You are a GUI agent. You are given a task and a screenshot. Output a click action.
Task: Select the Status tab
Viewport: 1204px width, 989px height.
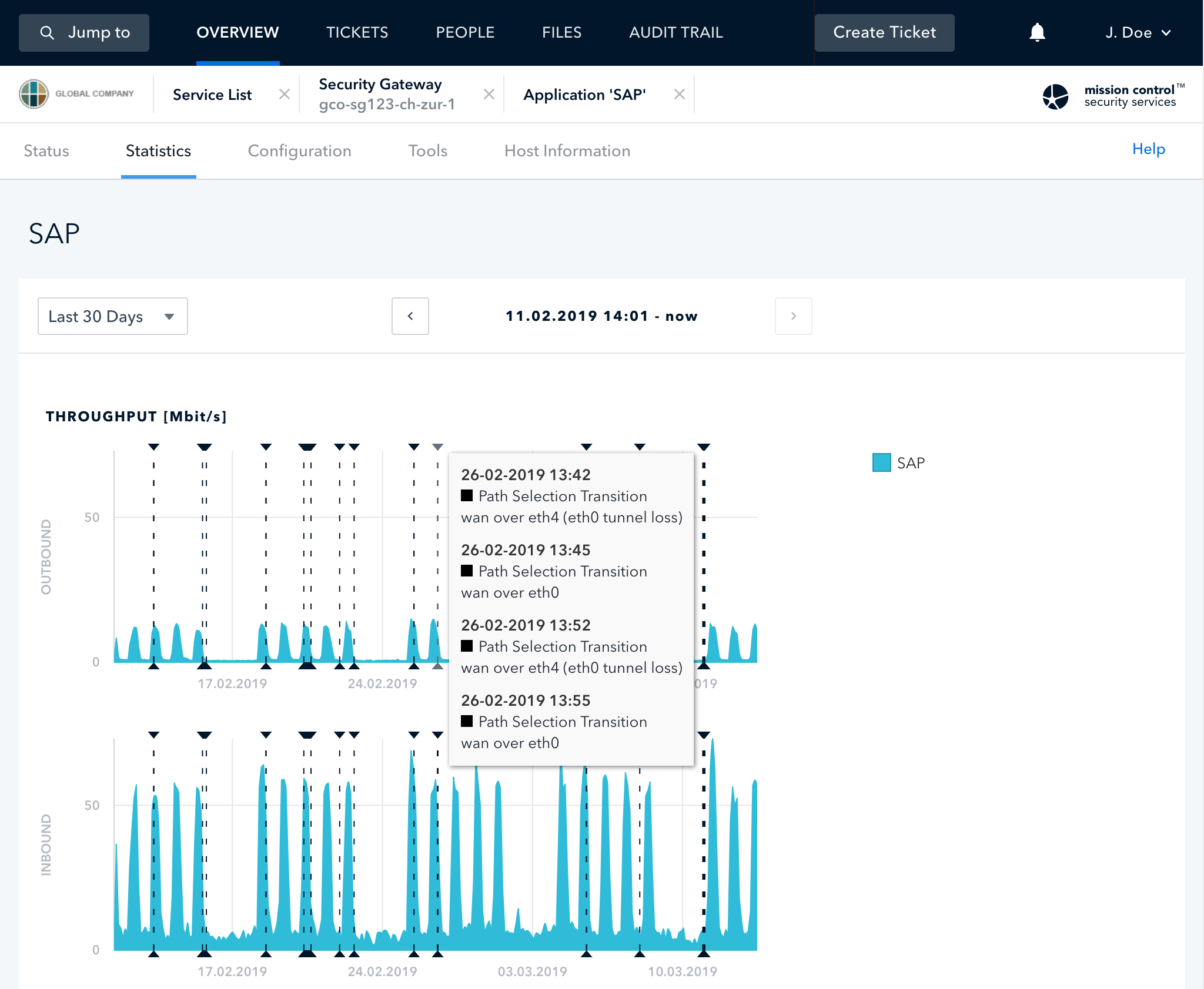[x=46, y=151]
